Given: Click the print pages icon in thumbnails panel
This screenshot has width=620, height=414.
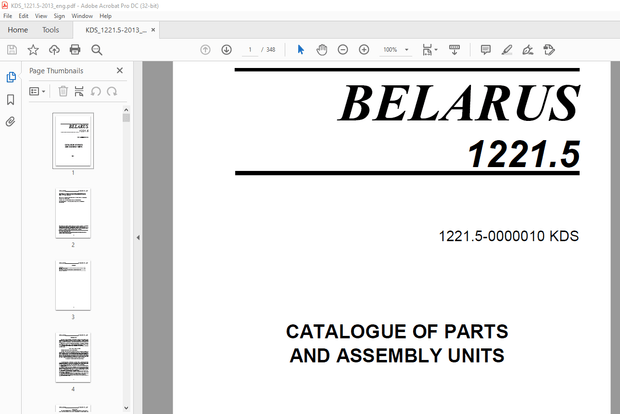Looking at the screenshot, I should pyautogui.click(x=79, y=91).
